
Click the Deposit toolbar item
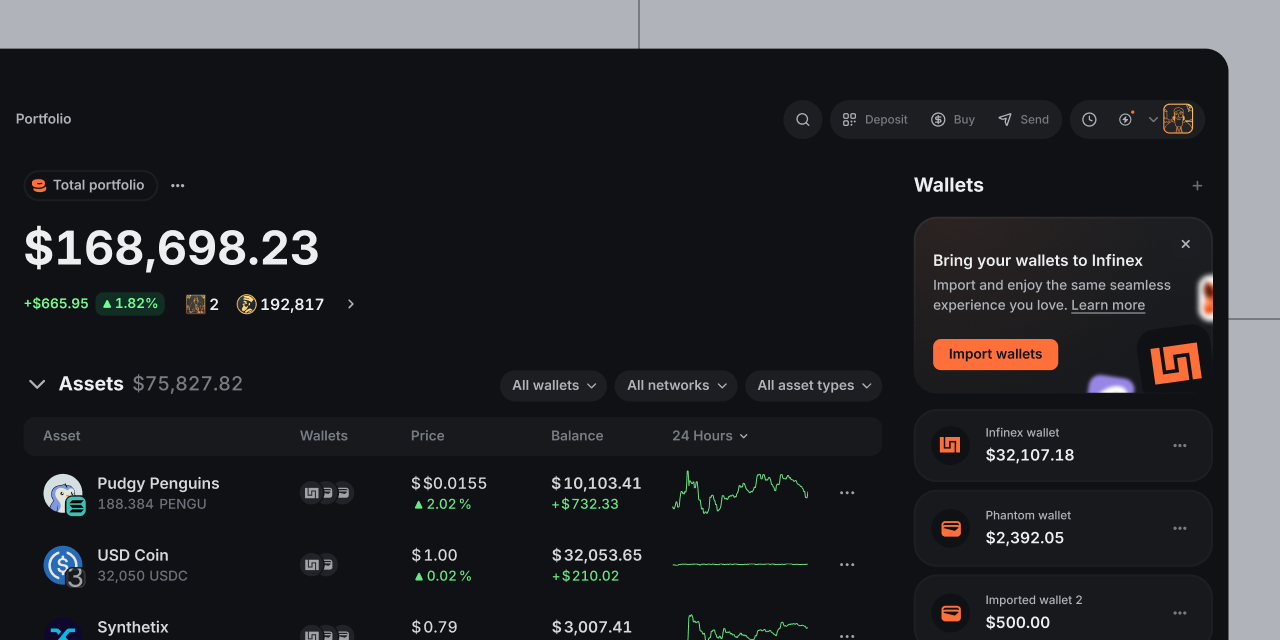pyautogui.click(x=875, y=120)
